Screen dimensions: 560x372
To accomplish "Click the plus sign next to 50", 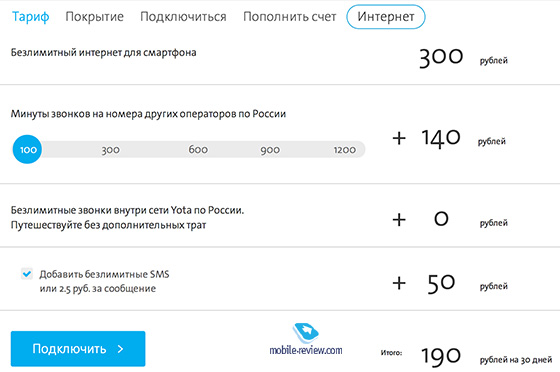I will point(399,283).
